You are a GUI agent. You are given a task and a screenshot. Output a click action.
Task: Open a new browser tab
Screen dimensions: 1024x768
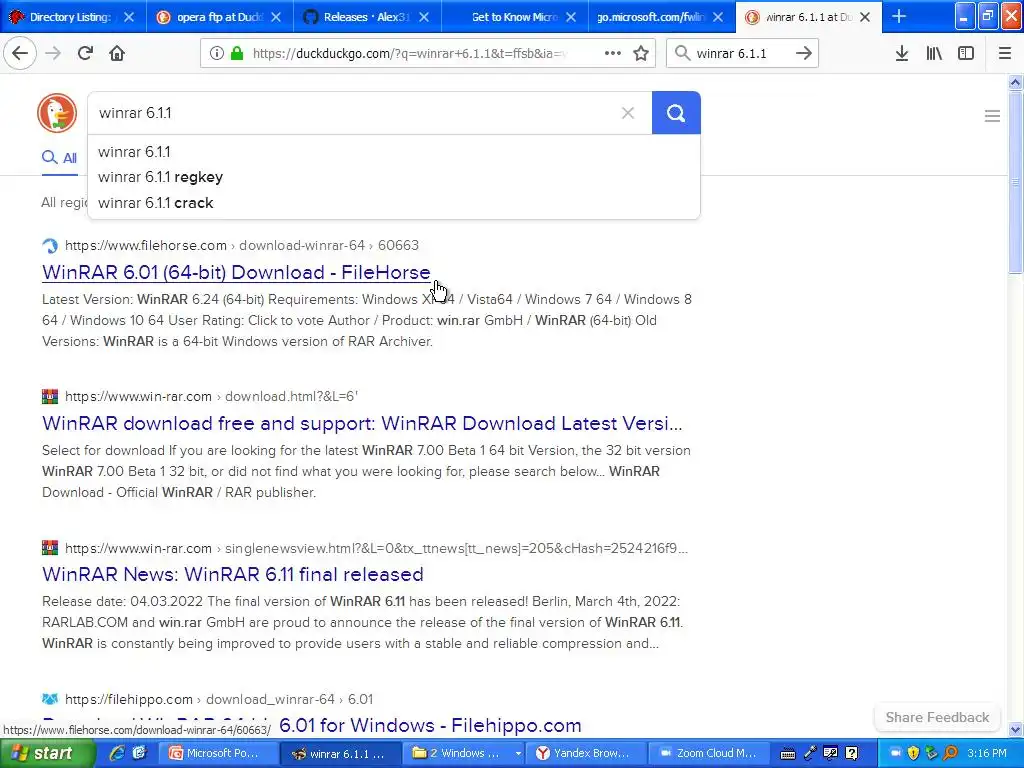coord(899,16)
